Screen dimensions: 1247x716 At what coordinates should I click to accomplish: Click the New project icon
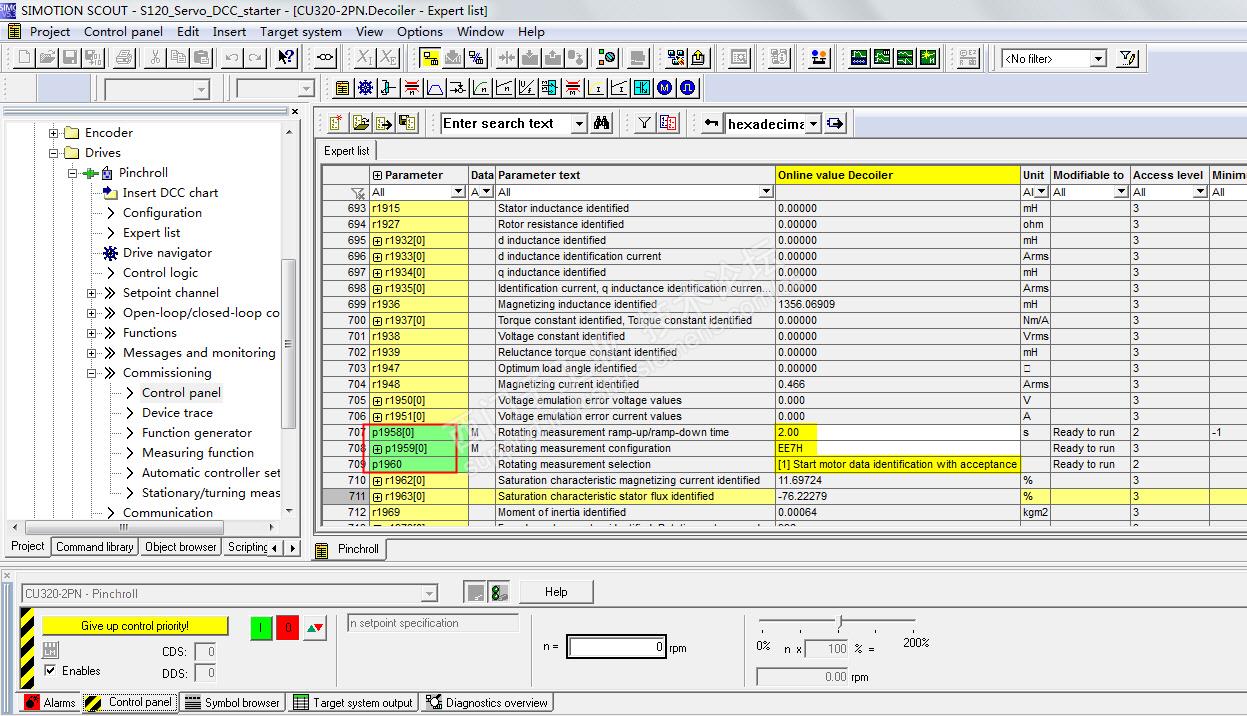24,58
